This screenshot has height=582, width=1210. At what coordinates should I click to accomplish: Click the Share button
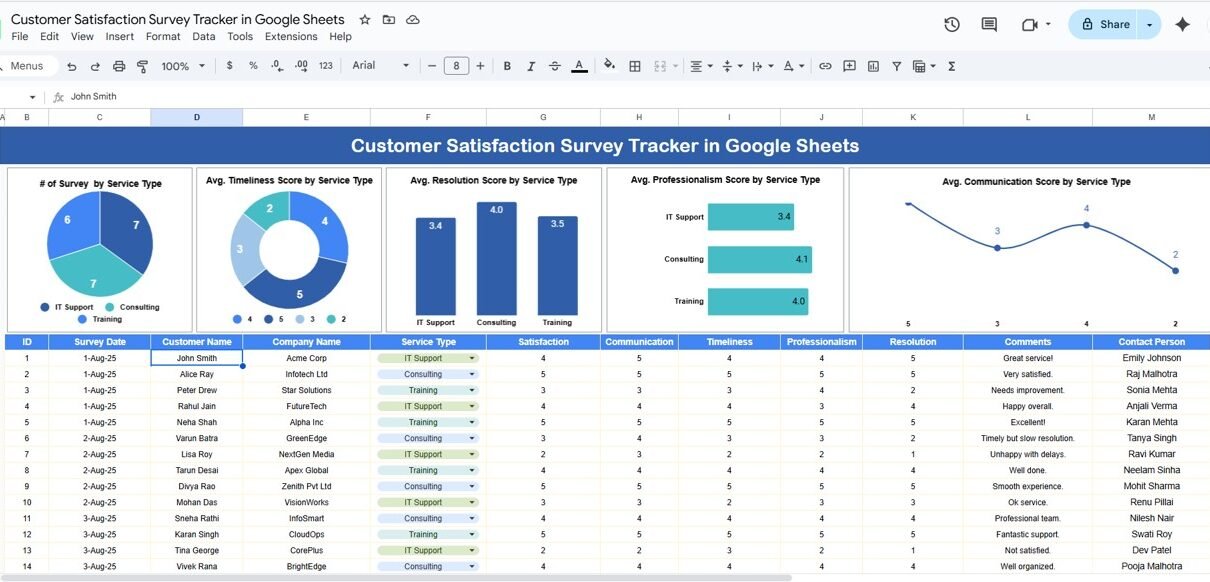pyautogui.click(x=1105, y=25)
